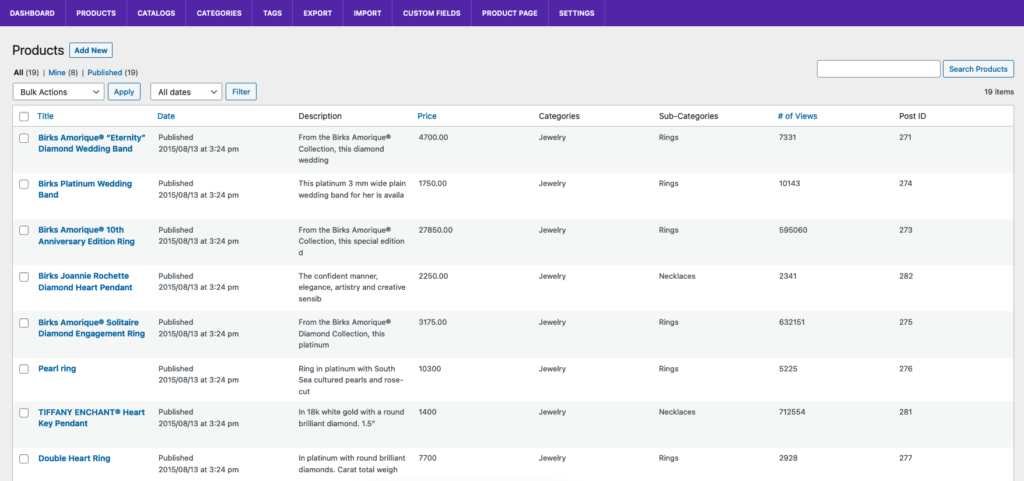Check the Double Heart Ring row checkbox
This screenshot has height=481, width=1024.
24,459
